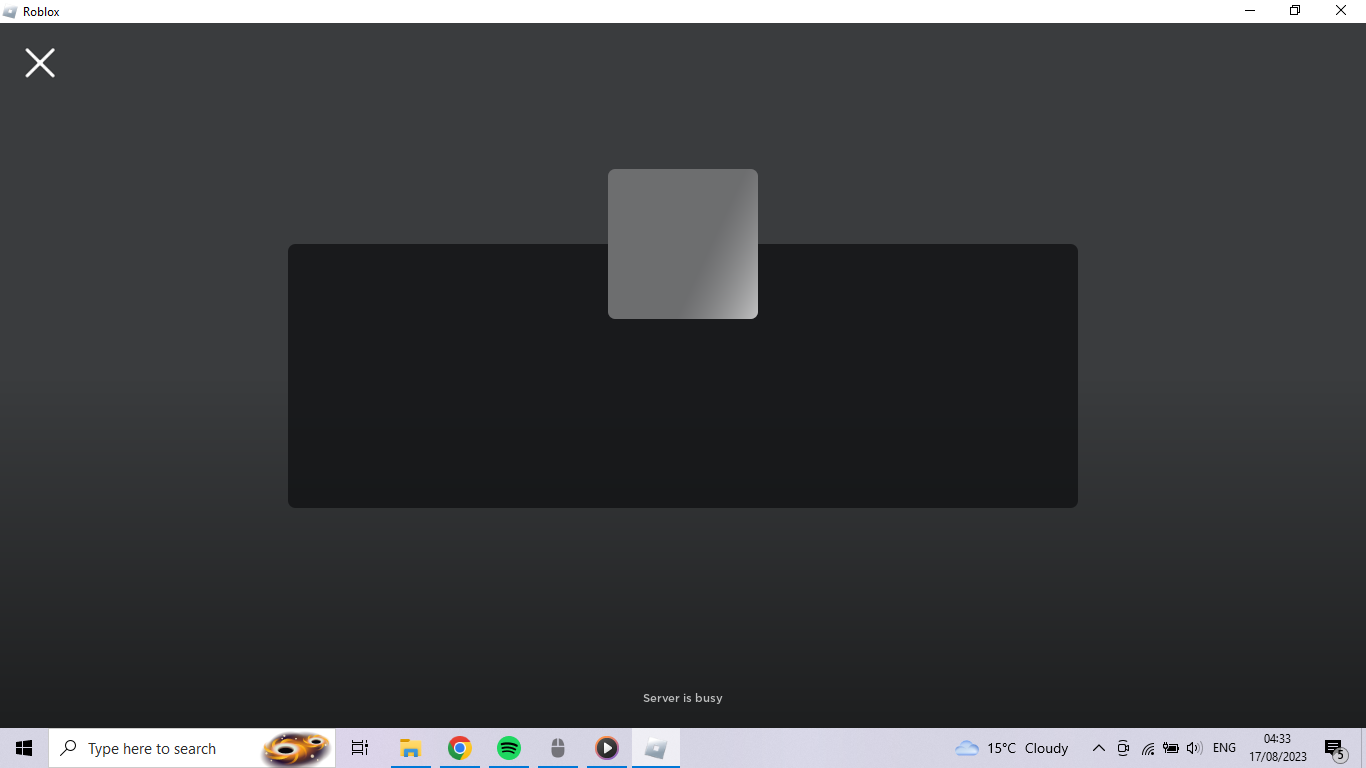Click the game thumbnail placeholder in the center
The height and width of the screenshot is (768, 1366).
point(683,244)
